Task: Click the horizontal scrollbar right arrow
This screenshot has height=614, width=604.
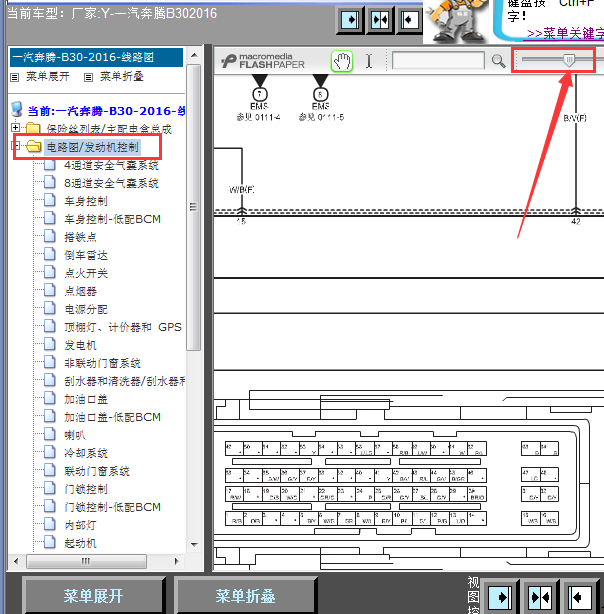Action: 177,561
